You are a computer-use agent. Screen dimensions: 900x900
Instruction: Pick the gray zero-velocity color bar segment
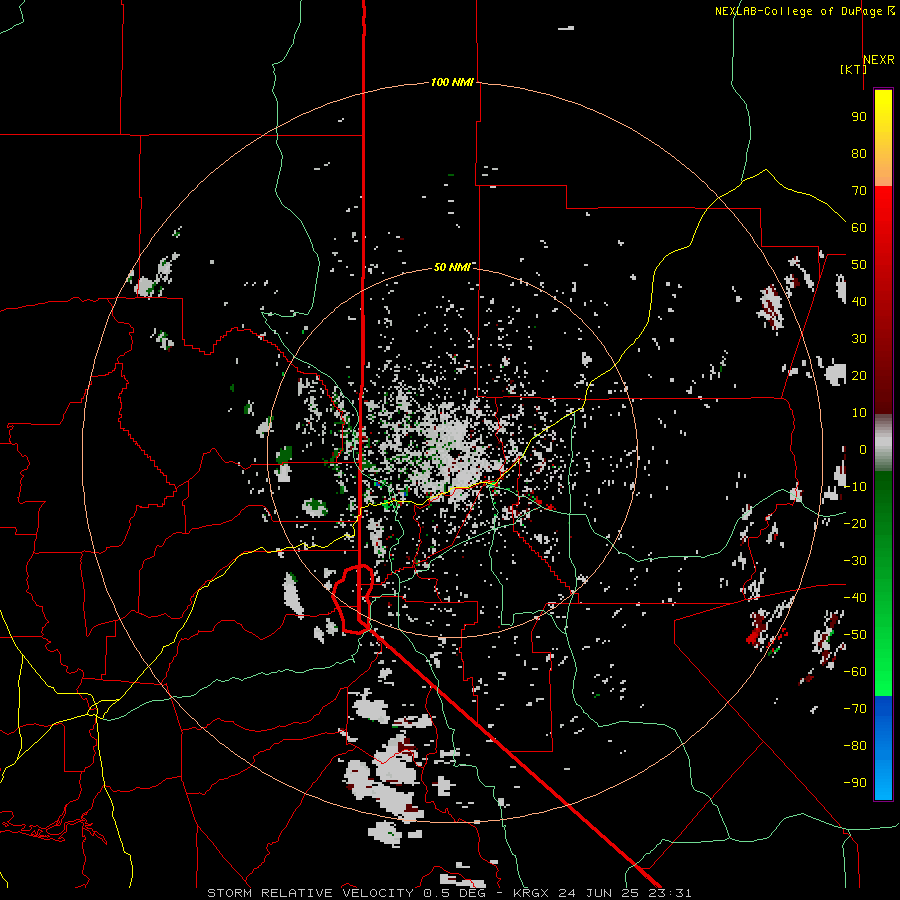tap(883, 443)
